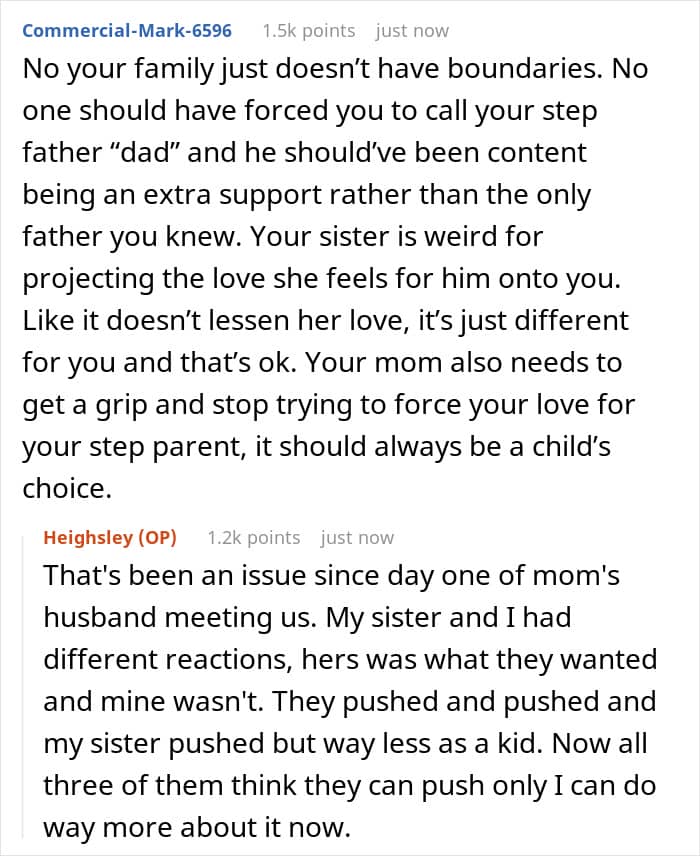Click the 1.2k points score
700x856 pixels.
253,537
